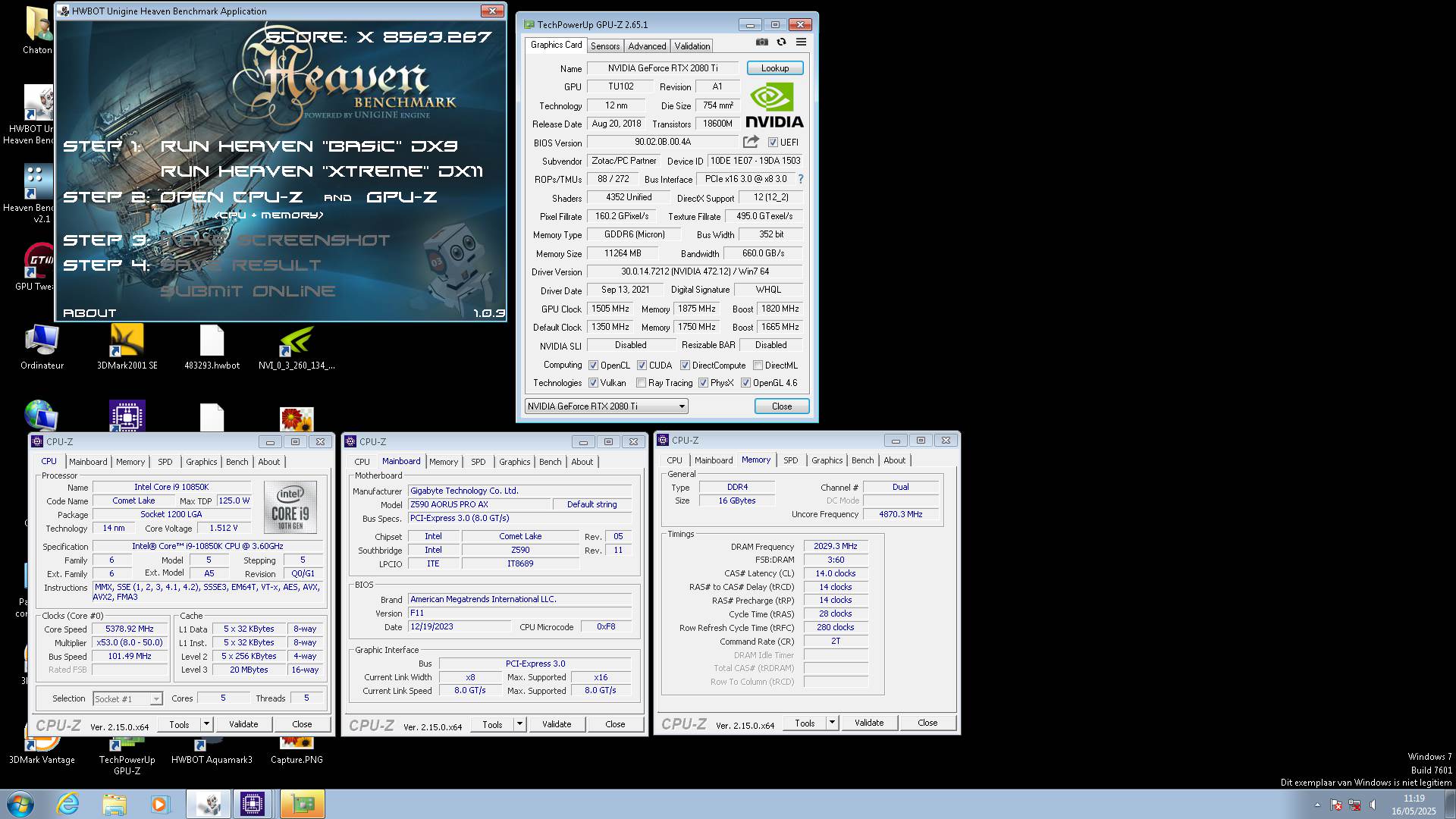Toggle the Vulkan checkbox
Screen dimensions: 1456x819
(x=594, y=383)
